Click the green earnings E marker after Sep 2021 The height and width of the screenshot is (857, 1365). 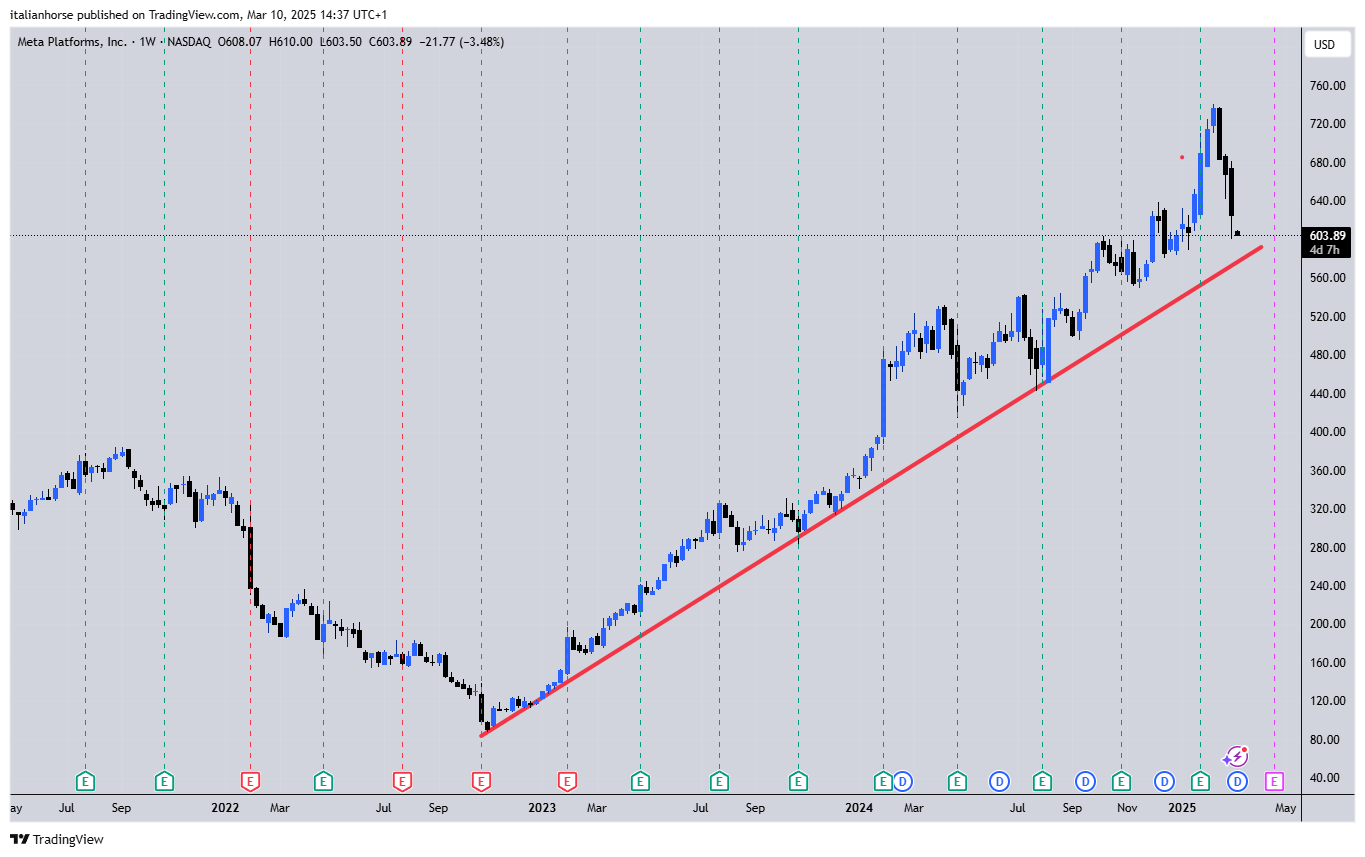tap(164, 780)
